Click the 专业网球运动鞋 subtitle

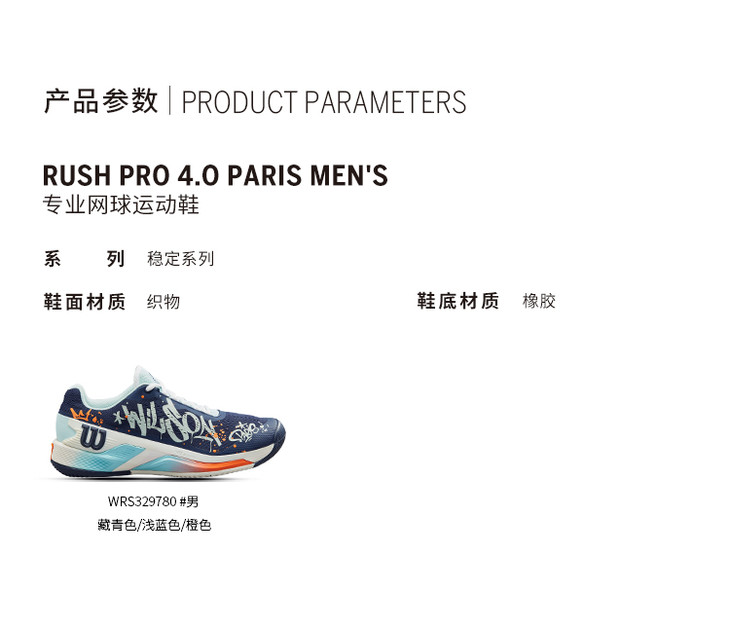(121, 205)
